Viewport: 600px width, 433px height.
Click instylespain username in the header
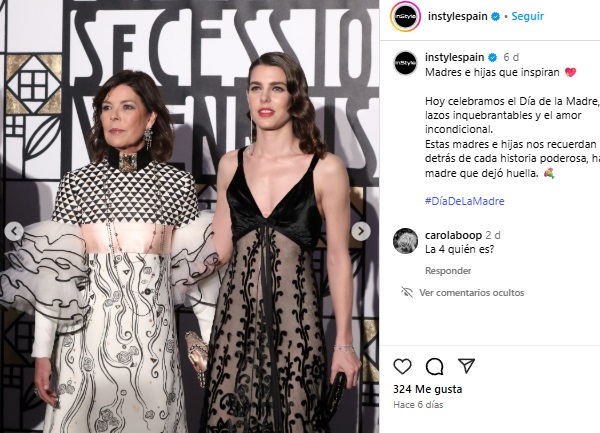(457, 16)
